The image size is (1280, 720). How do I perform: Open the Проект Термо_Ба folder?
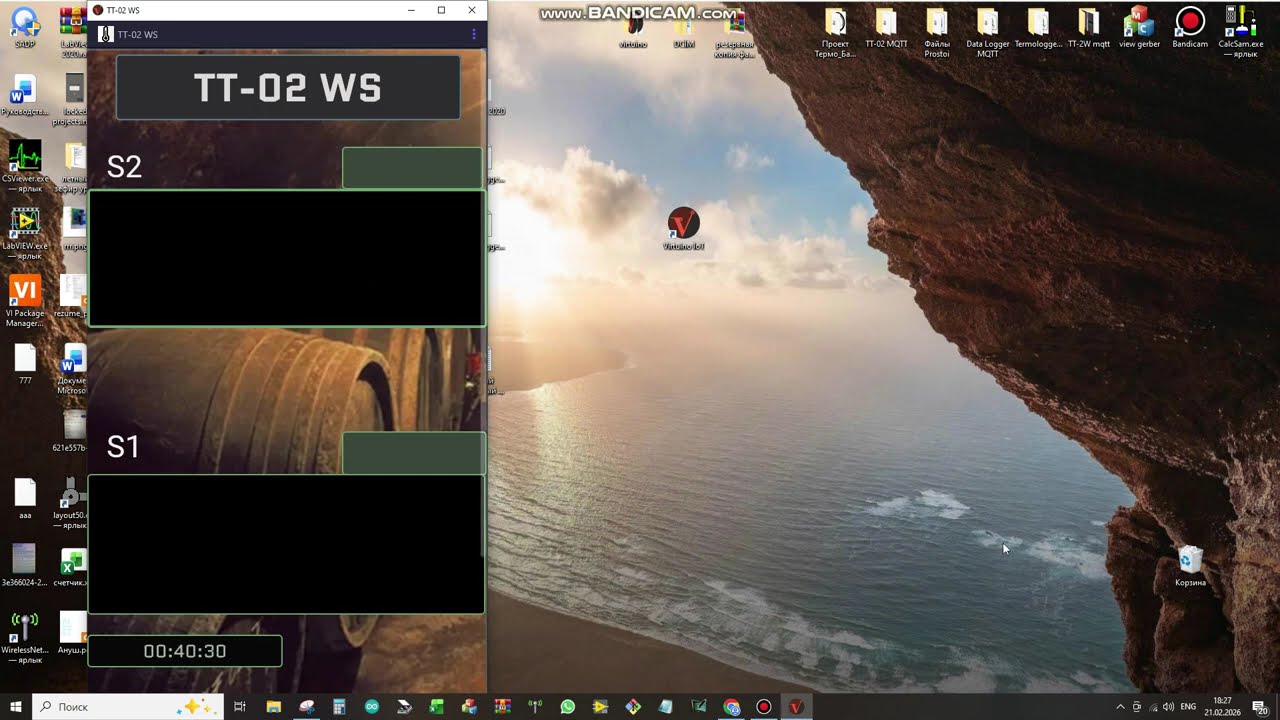[x=835, y=33]
